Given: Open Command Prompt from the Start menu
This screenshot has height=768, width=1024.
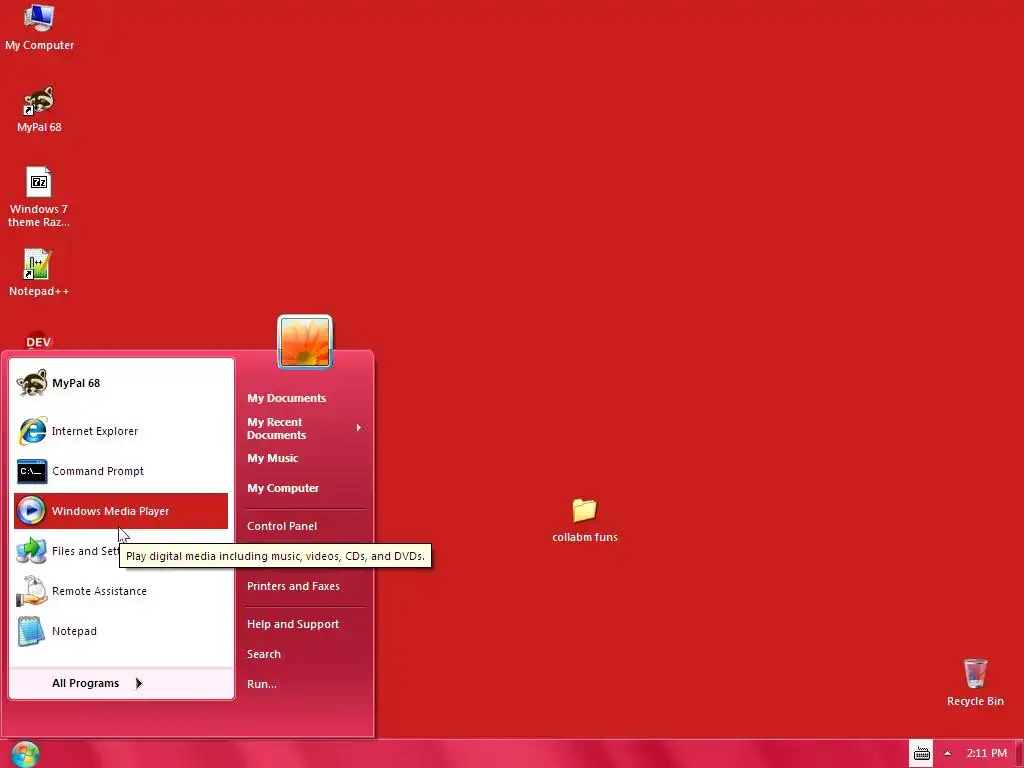Looking at the screenshot, I should point(121,471).
